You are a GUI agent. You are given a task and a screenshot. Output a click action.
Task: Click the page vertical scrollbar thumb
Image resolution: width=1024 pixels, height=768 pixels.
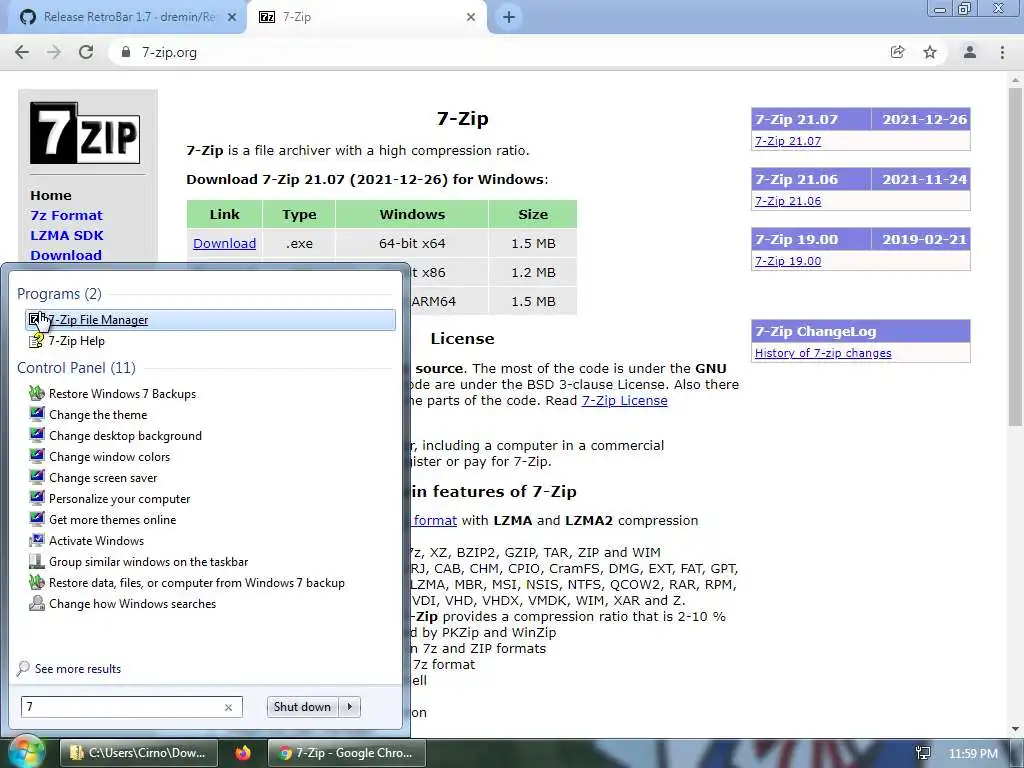tap(1015, 257)
